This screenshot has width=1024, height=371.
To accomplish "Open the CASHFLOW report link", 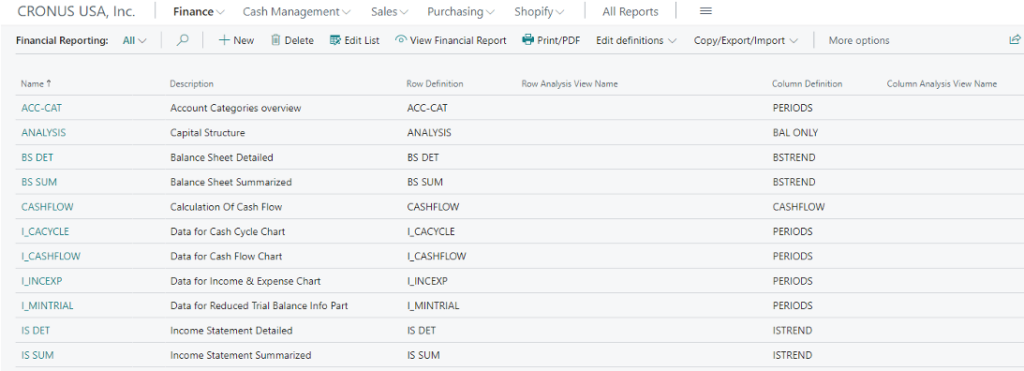I will pyautogui.click(x=47, y=206).
